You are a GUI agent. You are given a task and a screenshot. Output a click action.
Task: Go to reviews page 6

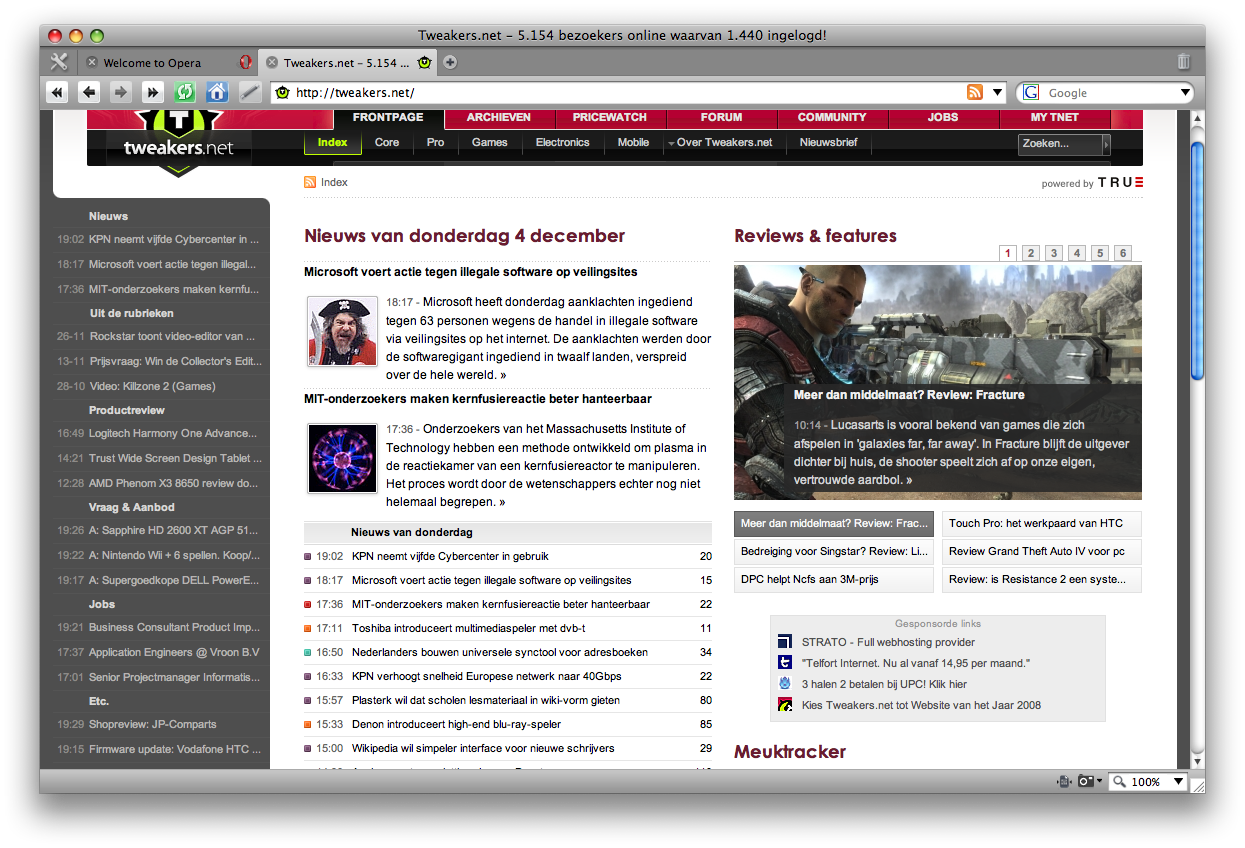1123,253
